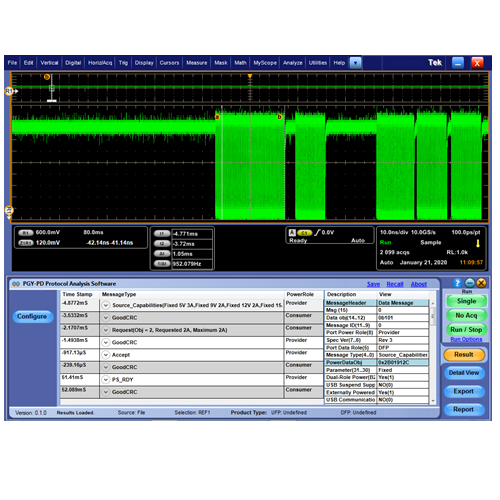Click the R1 badge showing 600.0mV
Viewport: 500px width, 500px height.
click(26, 233)
